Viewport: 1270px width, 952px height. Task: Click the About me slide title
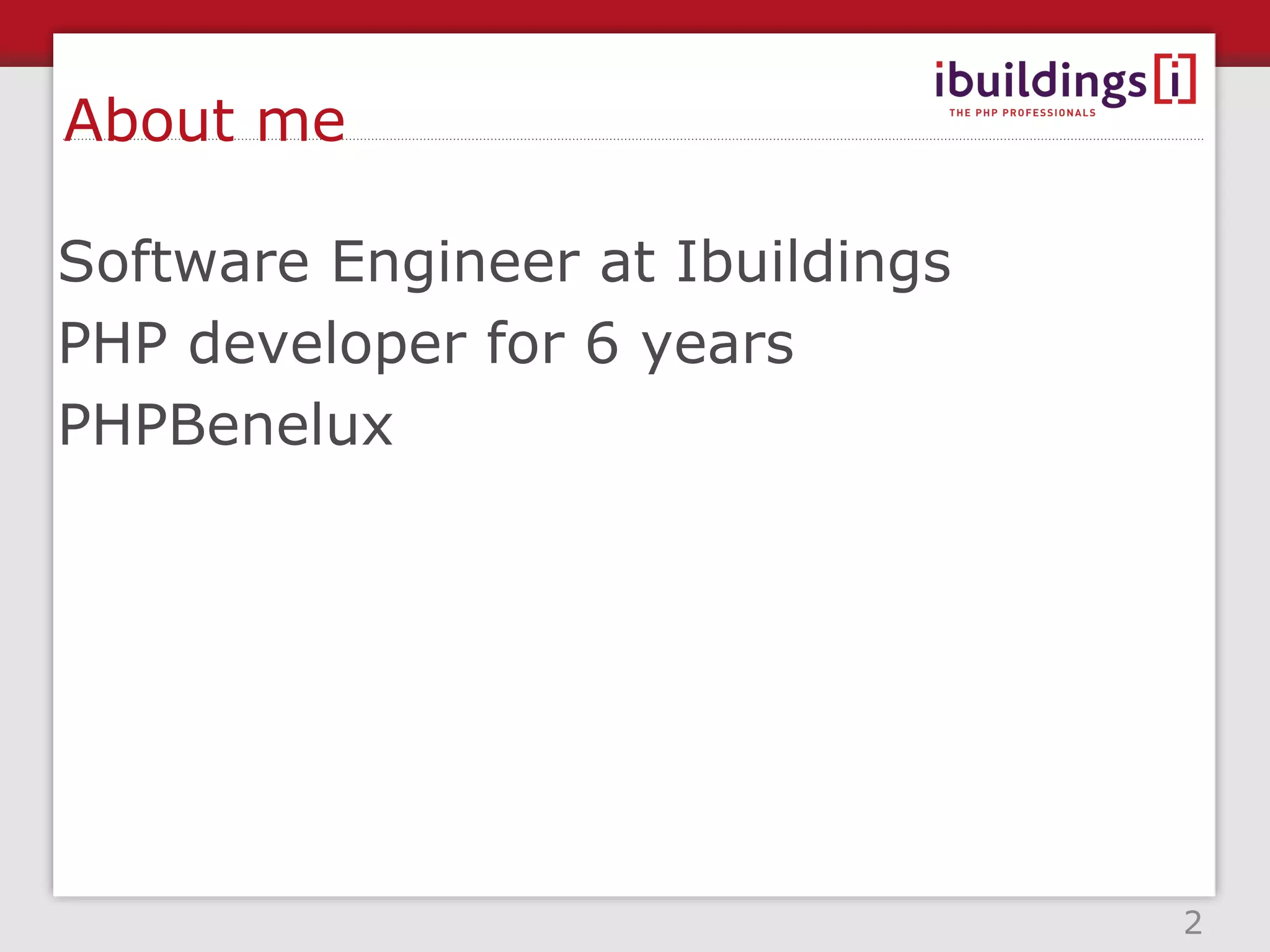pyautogui.click(x=205, y=120)
